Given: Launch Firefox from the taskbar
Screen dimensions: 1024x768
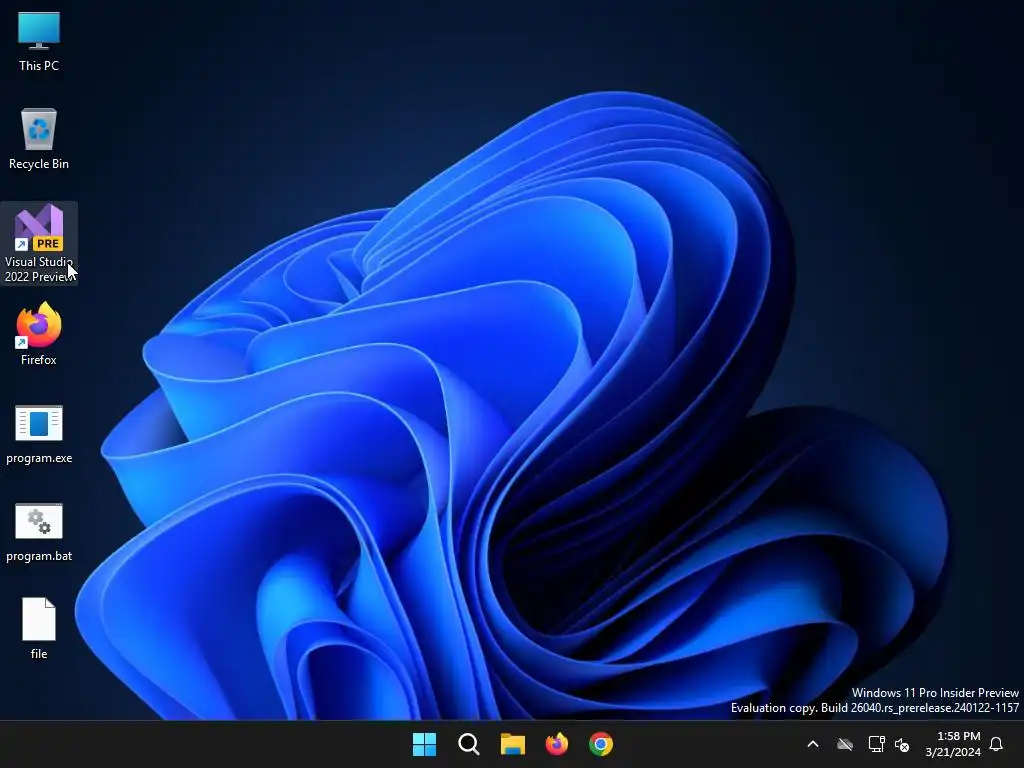Looking at the screenshot, I should (556, 744).
